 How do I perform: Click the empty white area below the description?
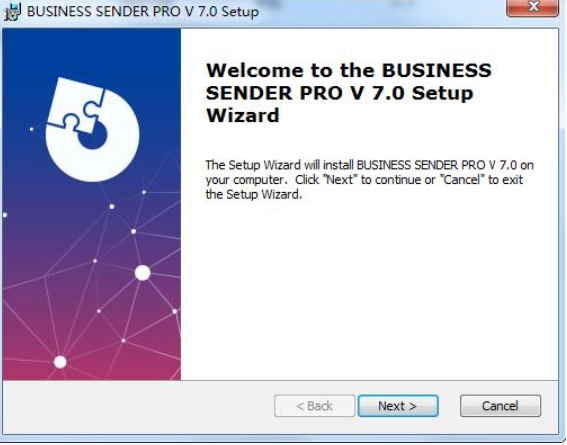369,289
